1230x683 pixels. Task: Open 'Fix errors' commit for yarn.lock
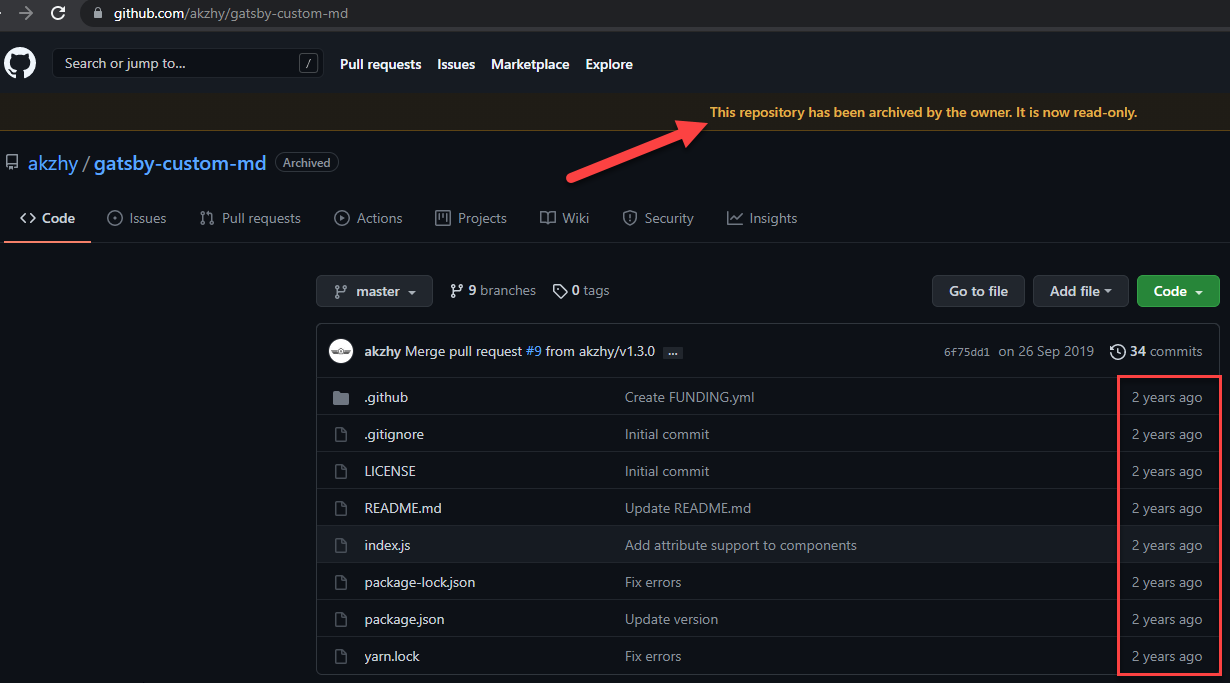[653, 656]
